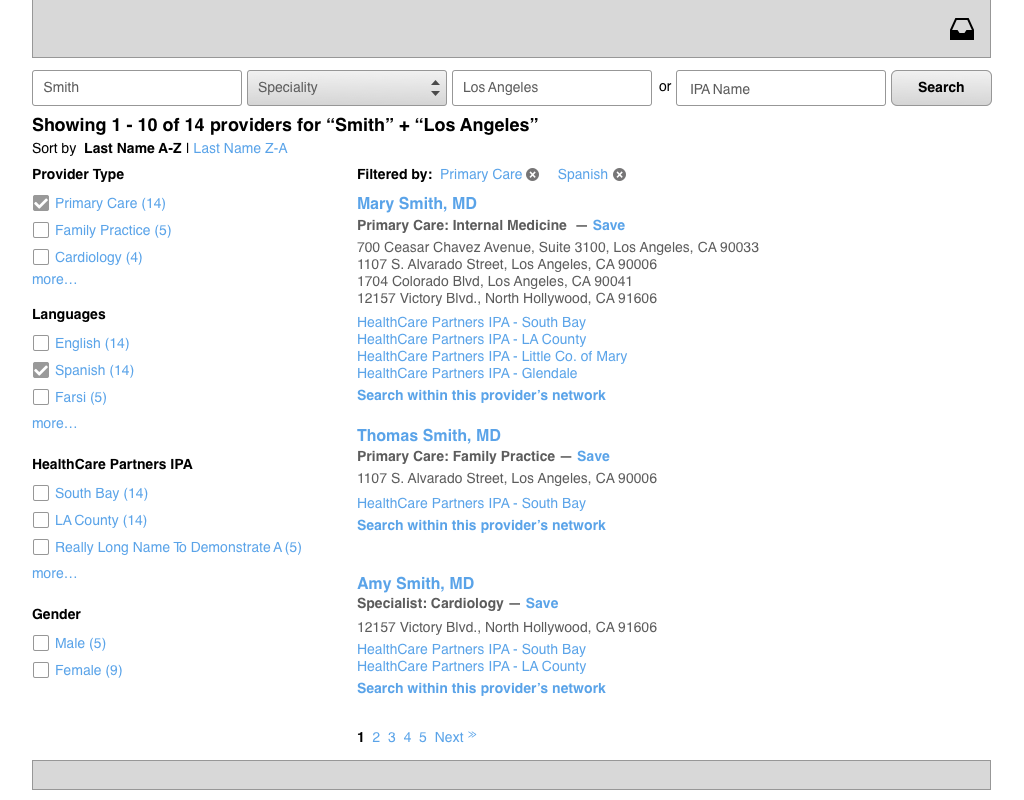The height and width of the screenshot is (800, 1024).
Task: Remove the Primary Care filter tag
Action: coord(533,175)
